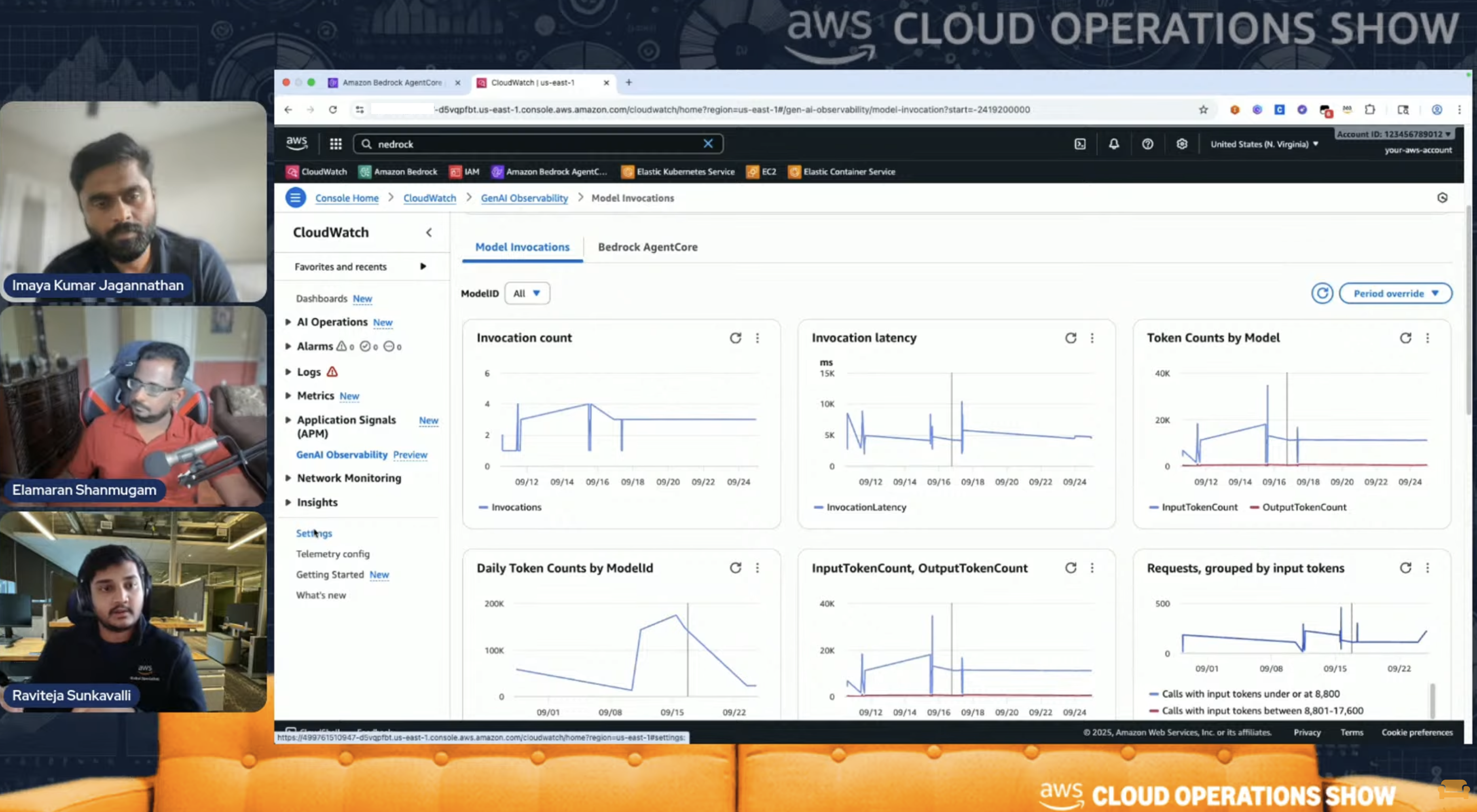Toggle the InvocationLatency legend item
Viewport: 1477px width, 812px height.
coord(859,507)
